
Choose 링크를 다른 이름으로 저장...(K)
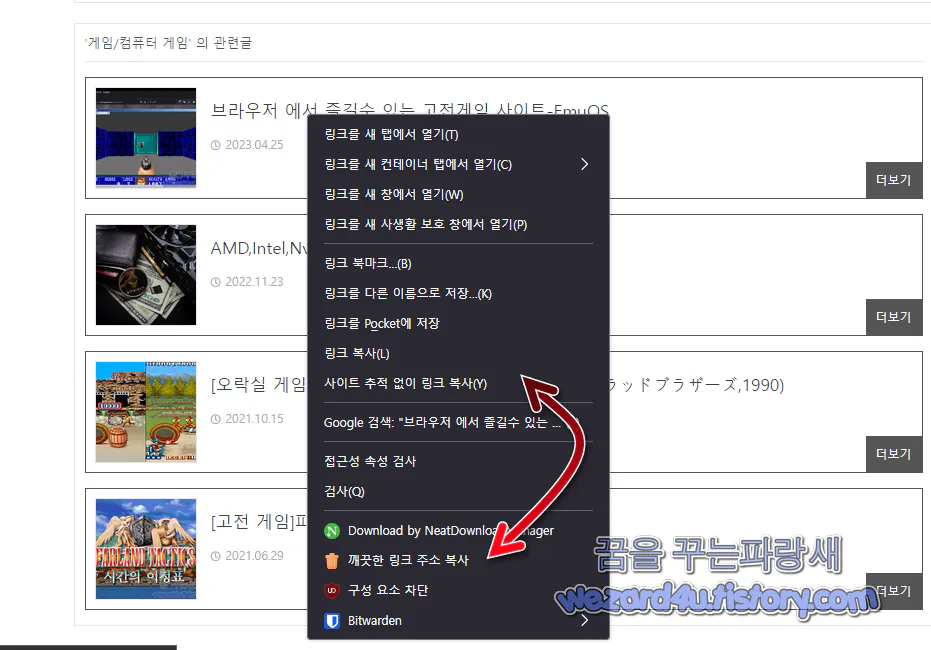pyautogui.click(x=458, y=293)
